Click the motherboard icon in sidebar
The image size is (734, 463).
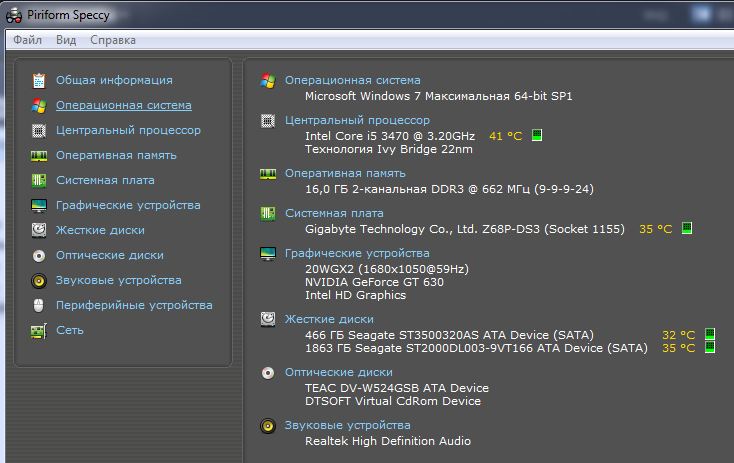tap(39, 180)
